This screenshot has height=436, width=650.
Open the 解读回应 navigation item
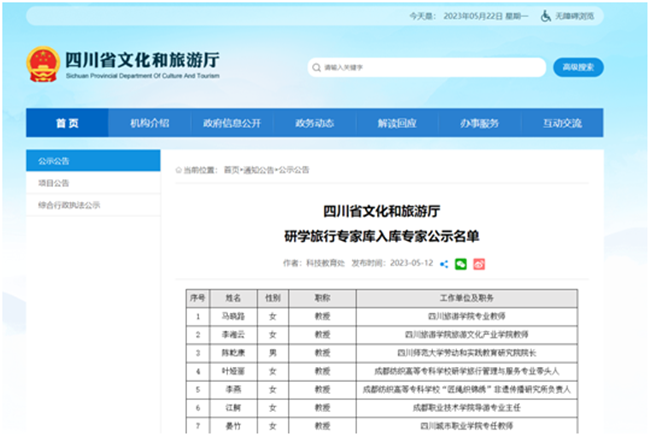point(397,123)
